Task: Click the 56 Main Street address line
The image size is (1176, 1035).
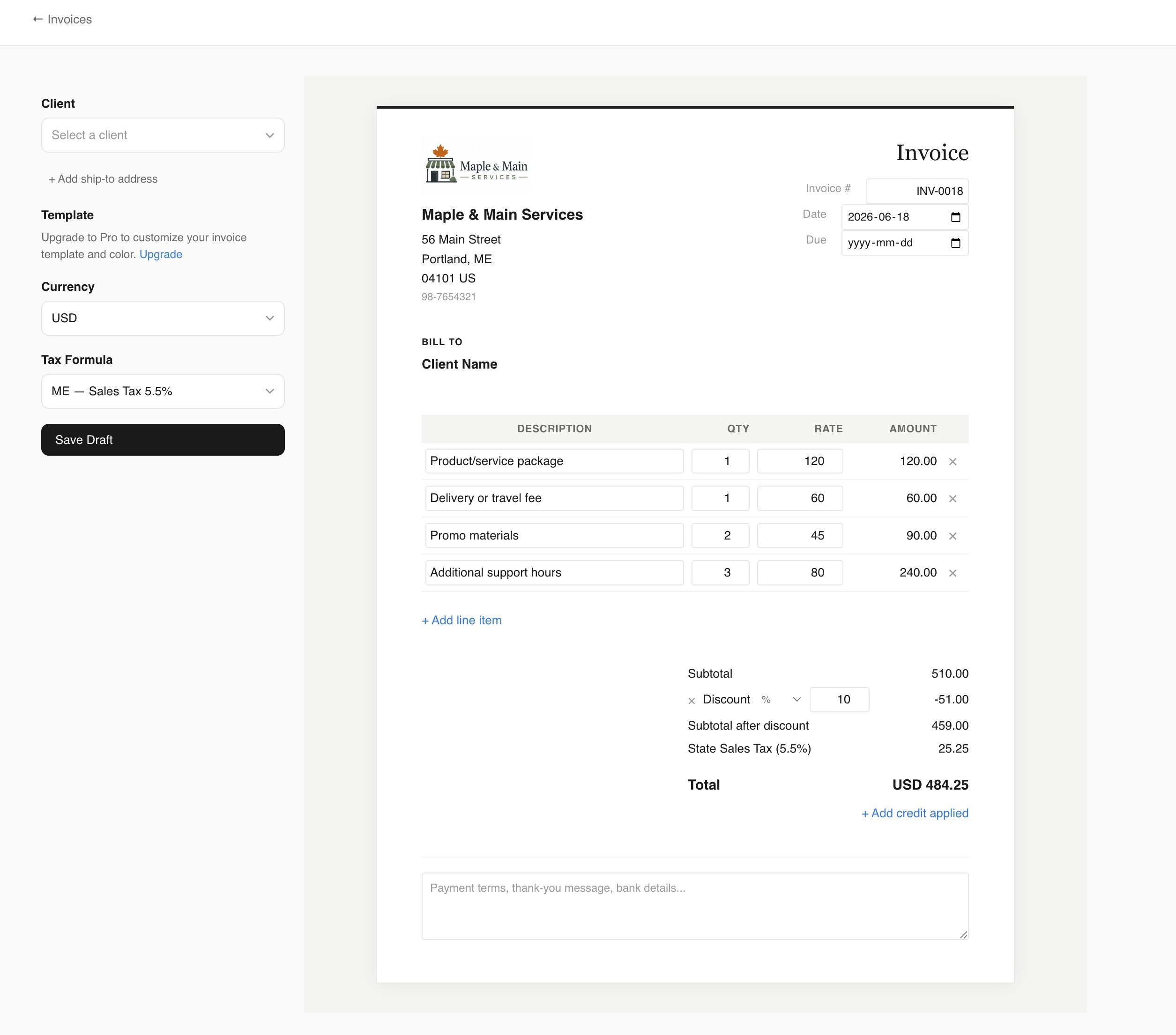Action: click(461, 239)
